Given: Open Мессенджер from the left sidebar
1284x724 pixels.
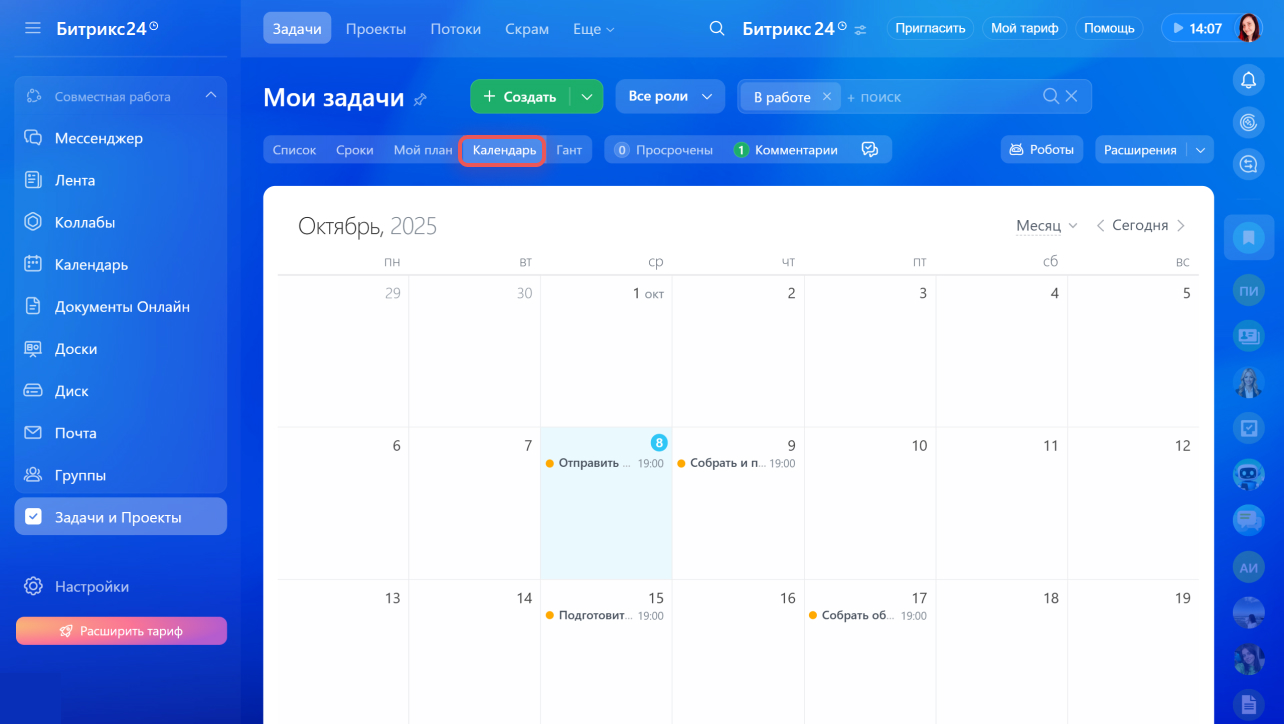Looking at the screenshot, I should (98, 138).
